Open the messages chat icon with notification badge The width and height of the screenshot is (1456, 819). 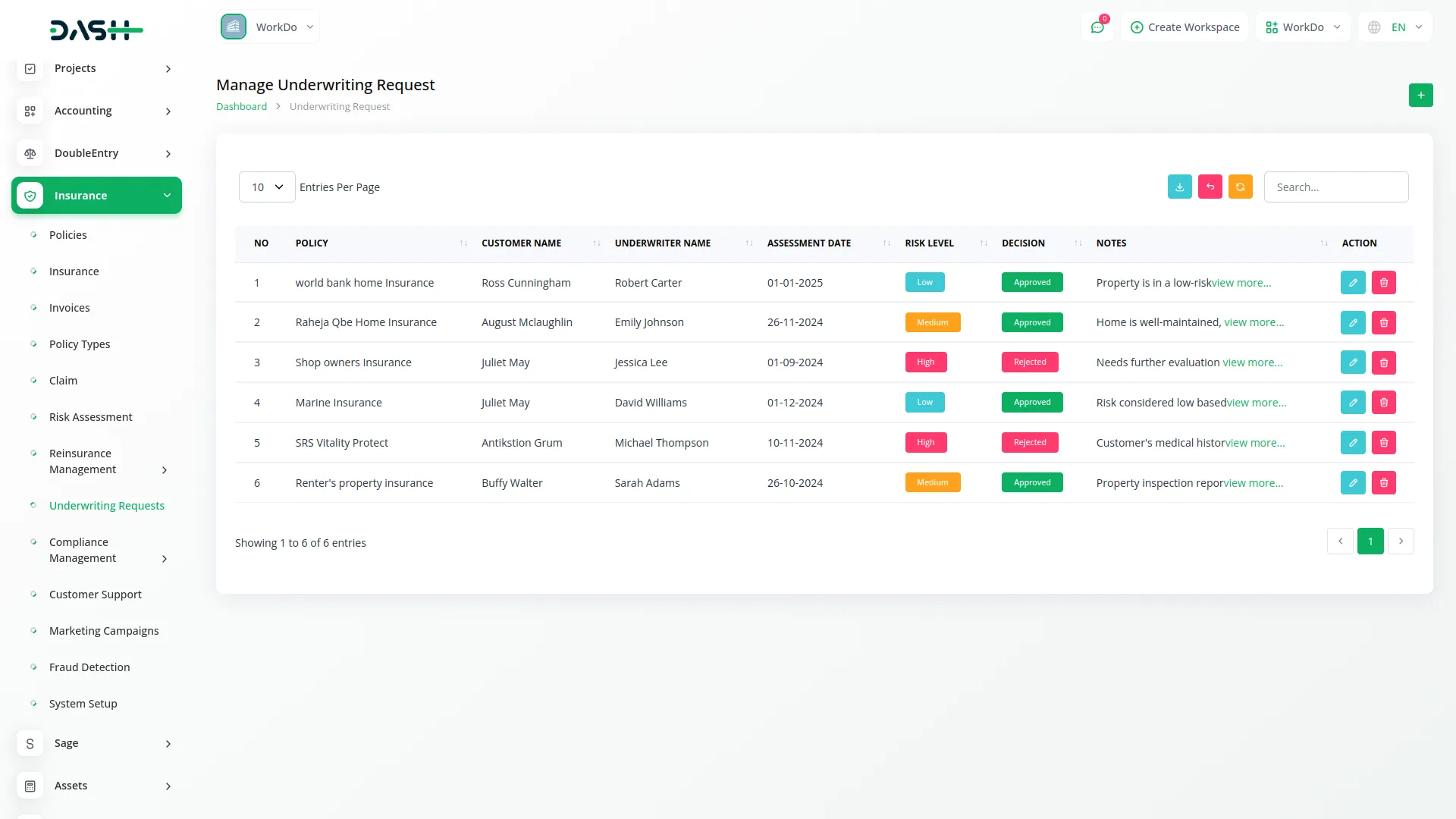(1097, 27)
